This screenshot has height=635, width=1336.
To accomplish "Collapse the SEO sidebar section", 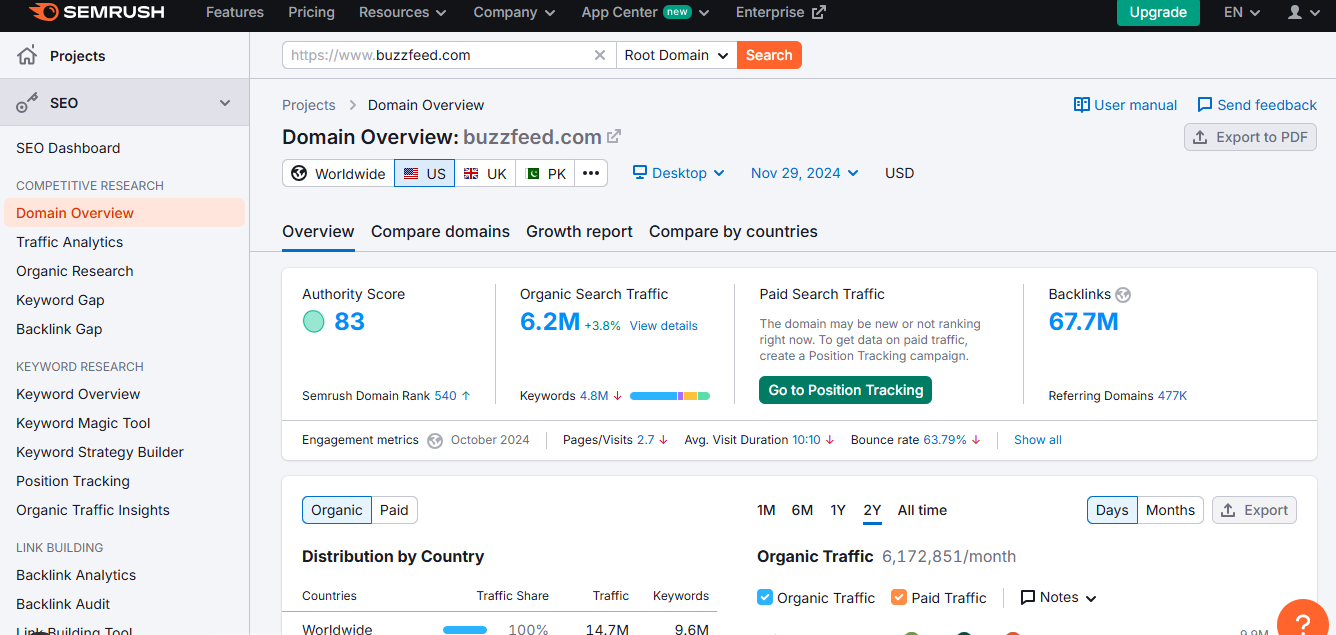I will [225, 103].
